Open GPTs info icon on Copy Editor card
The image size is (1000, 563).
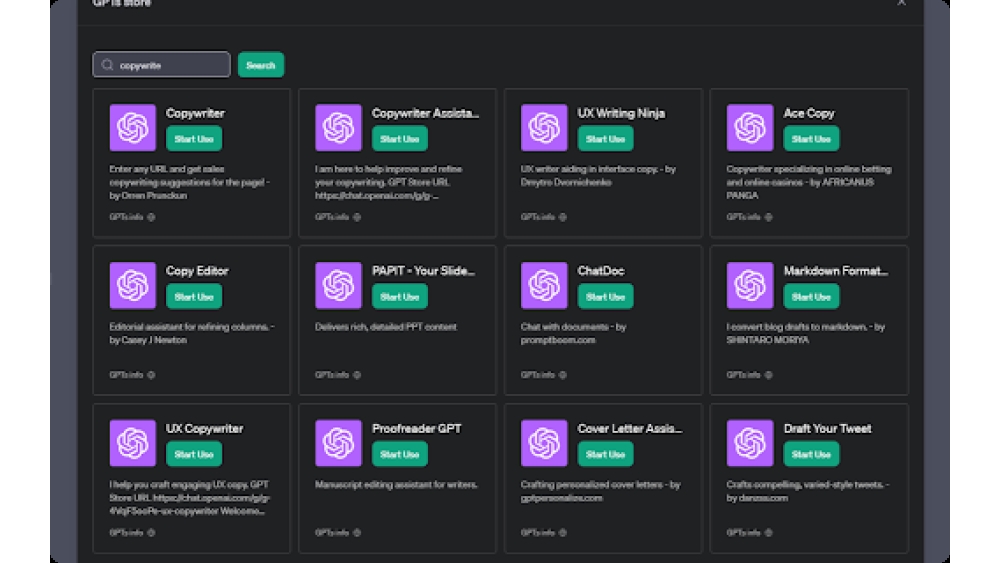(x=151, y=375)
